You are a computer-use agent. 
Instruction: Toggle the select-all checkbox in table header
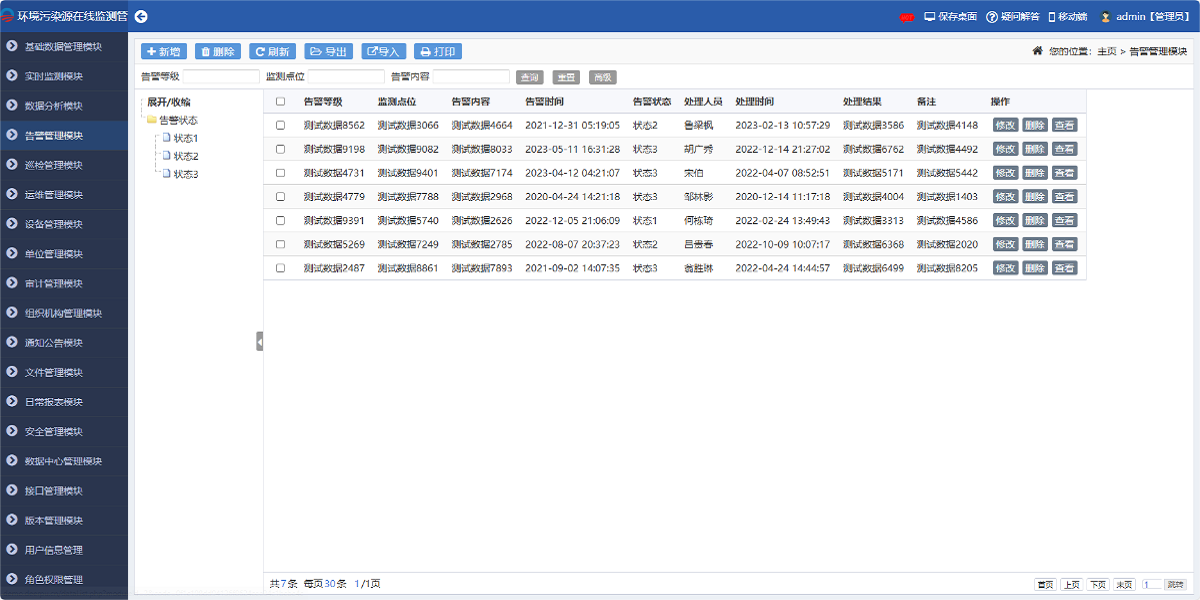point(280,102)
